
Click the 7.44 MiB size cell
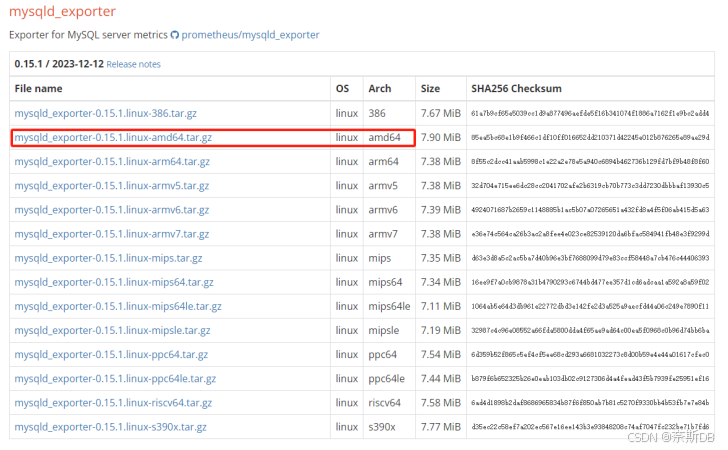coord(441,379)
